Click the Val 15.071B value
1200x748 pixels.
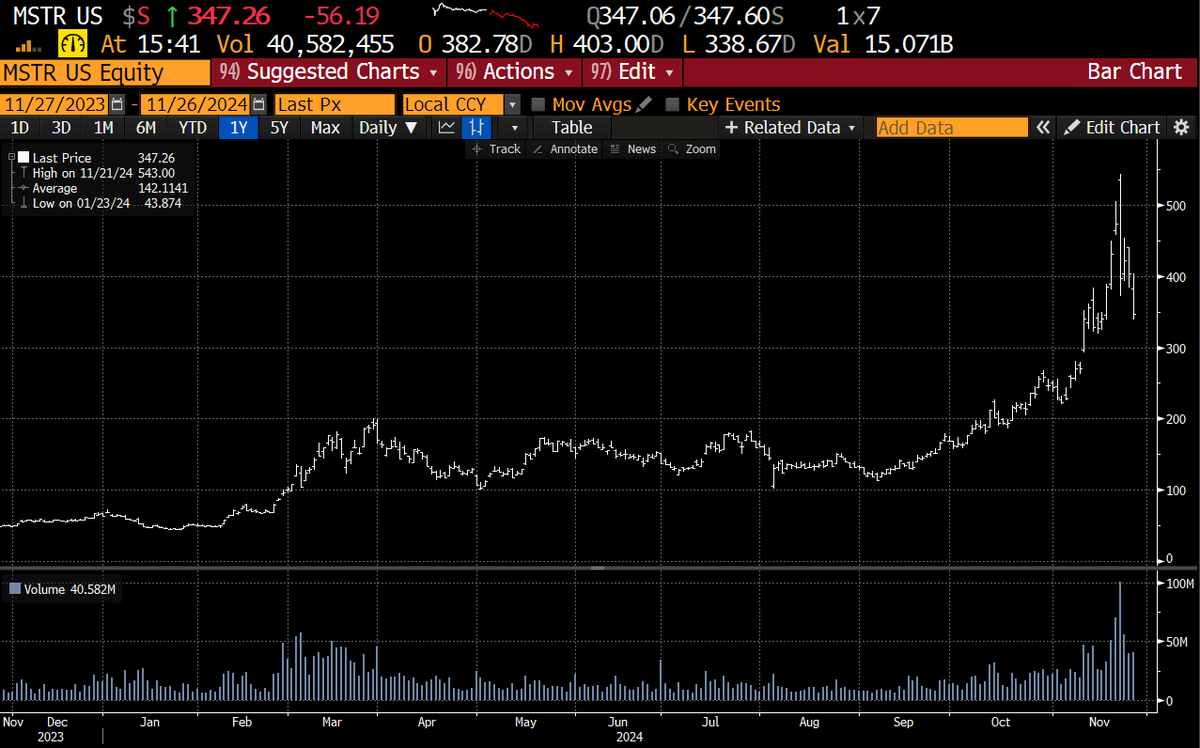point(881,44)
